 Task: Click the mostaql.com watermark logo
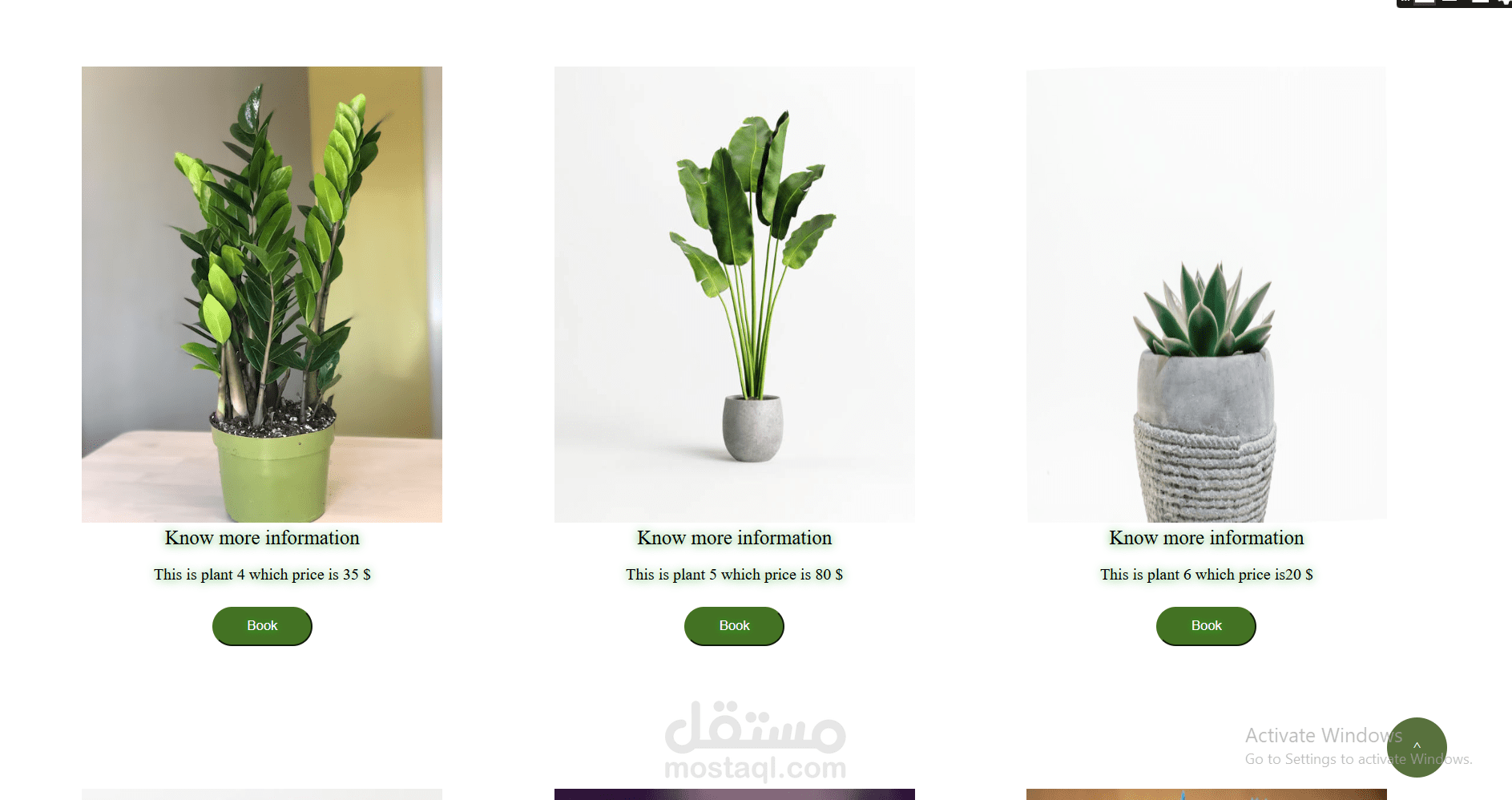756,741
